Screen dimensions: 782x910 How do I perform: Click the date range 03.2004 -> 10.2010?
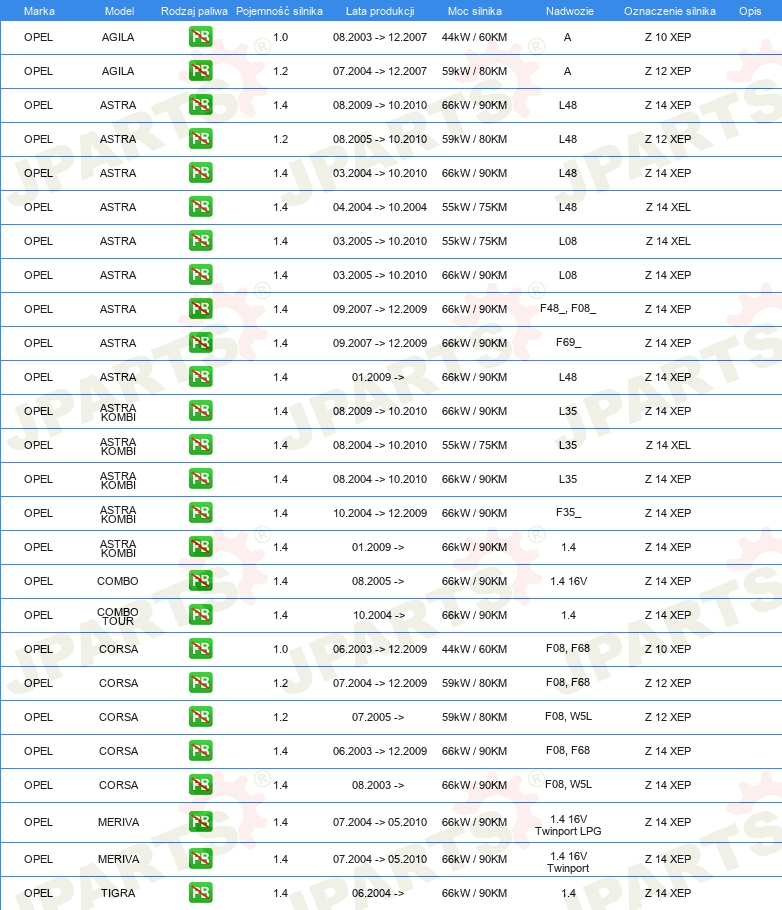380,173
